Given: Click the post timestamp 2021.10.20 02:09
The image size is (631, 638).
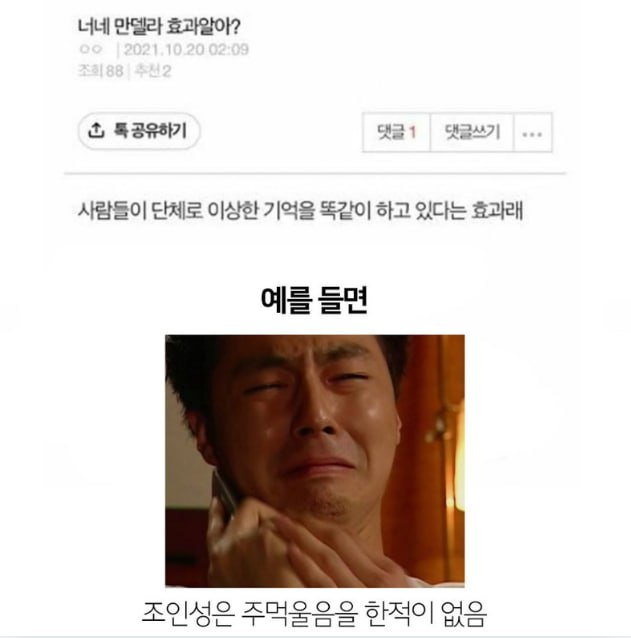Looking at the screenshot, I should pyautogui.click(x=186, y=50).
